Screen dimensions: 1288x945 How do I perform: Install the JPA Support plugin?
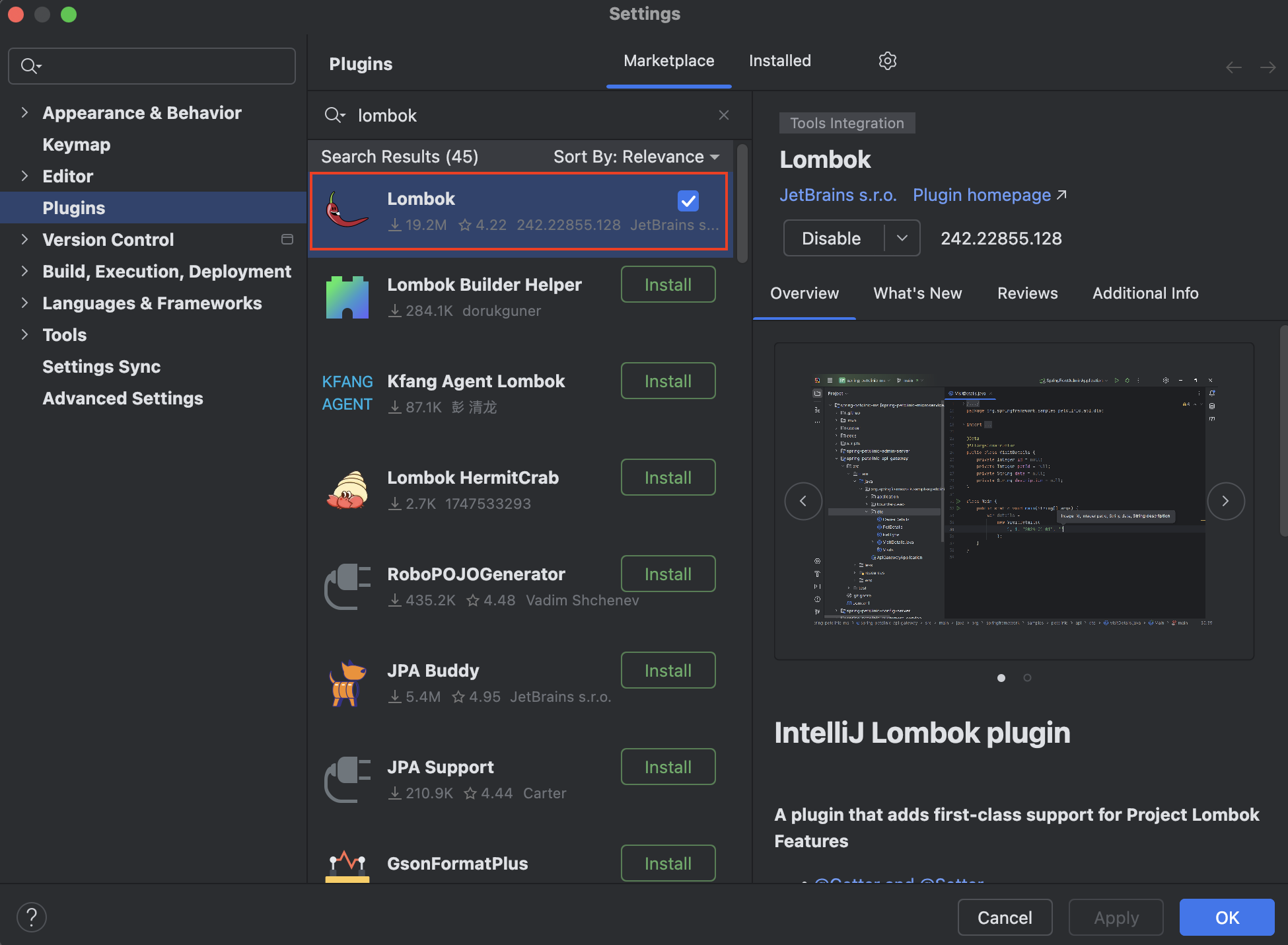668,767
